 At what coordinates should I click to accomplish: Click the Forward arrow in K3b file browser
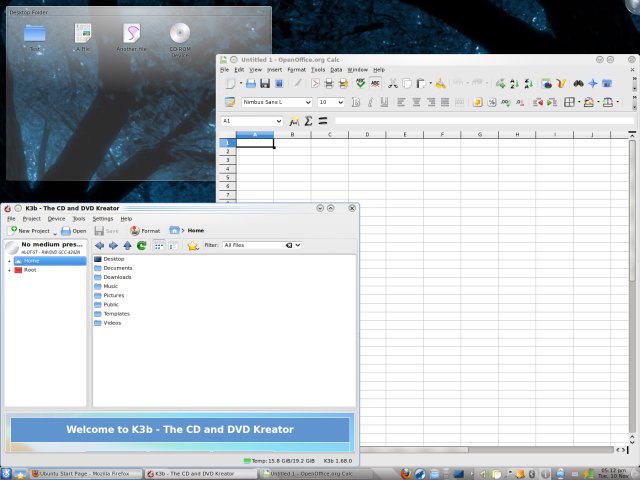[x=113, y=245]
